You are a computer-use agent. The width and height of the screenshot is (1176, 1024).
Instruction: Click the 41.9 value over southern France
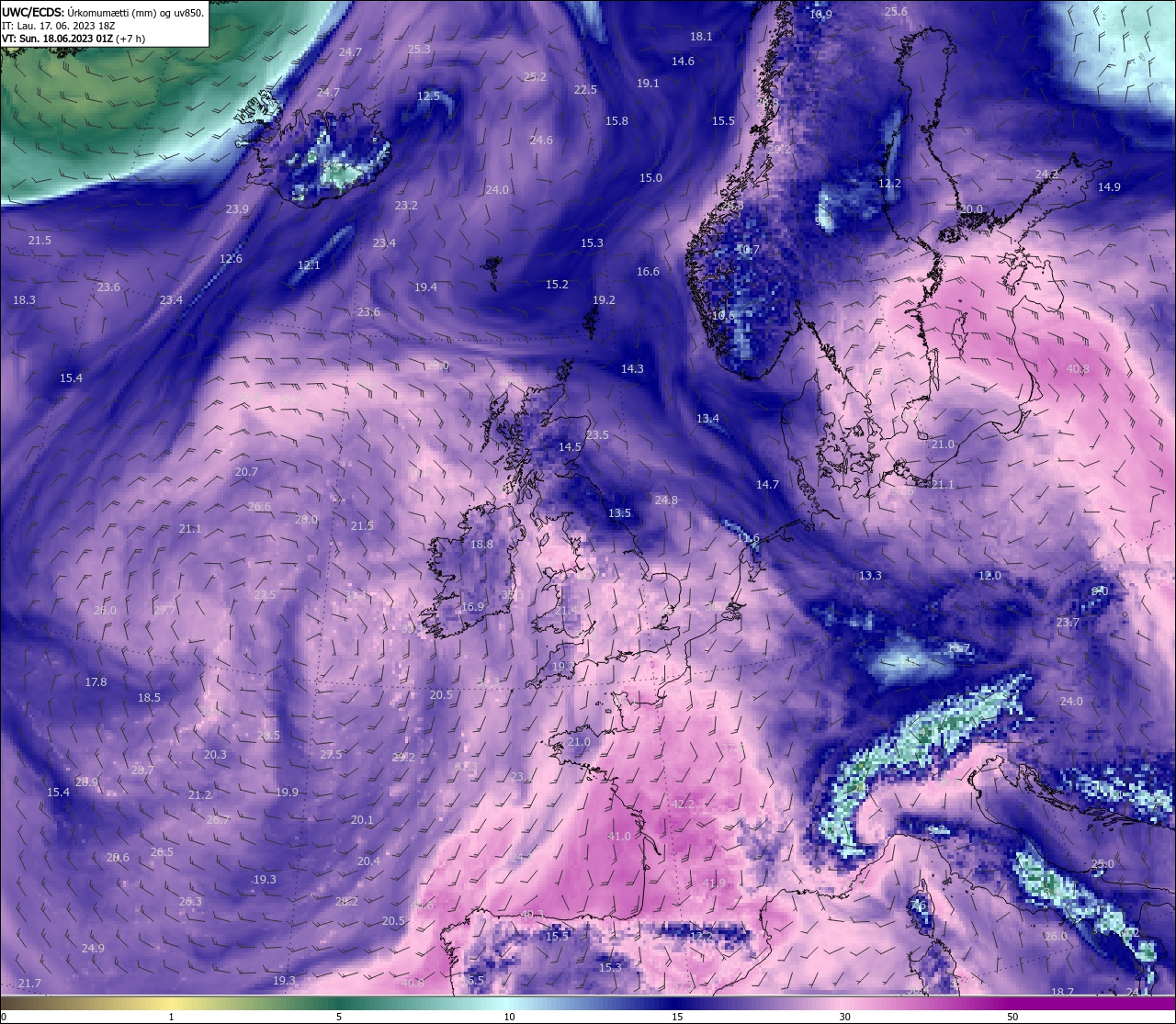(713, 883)
